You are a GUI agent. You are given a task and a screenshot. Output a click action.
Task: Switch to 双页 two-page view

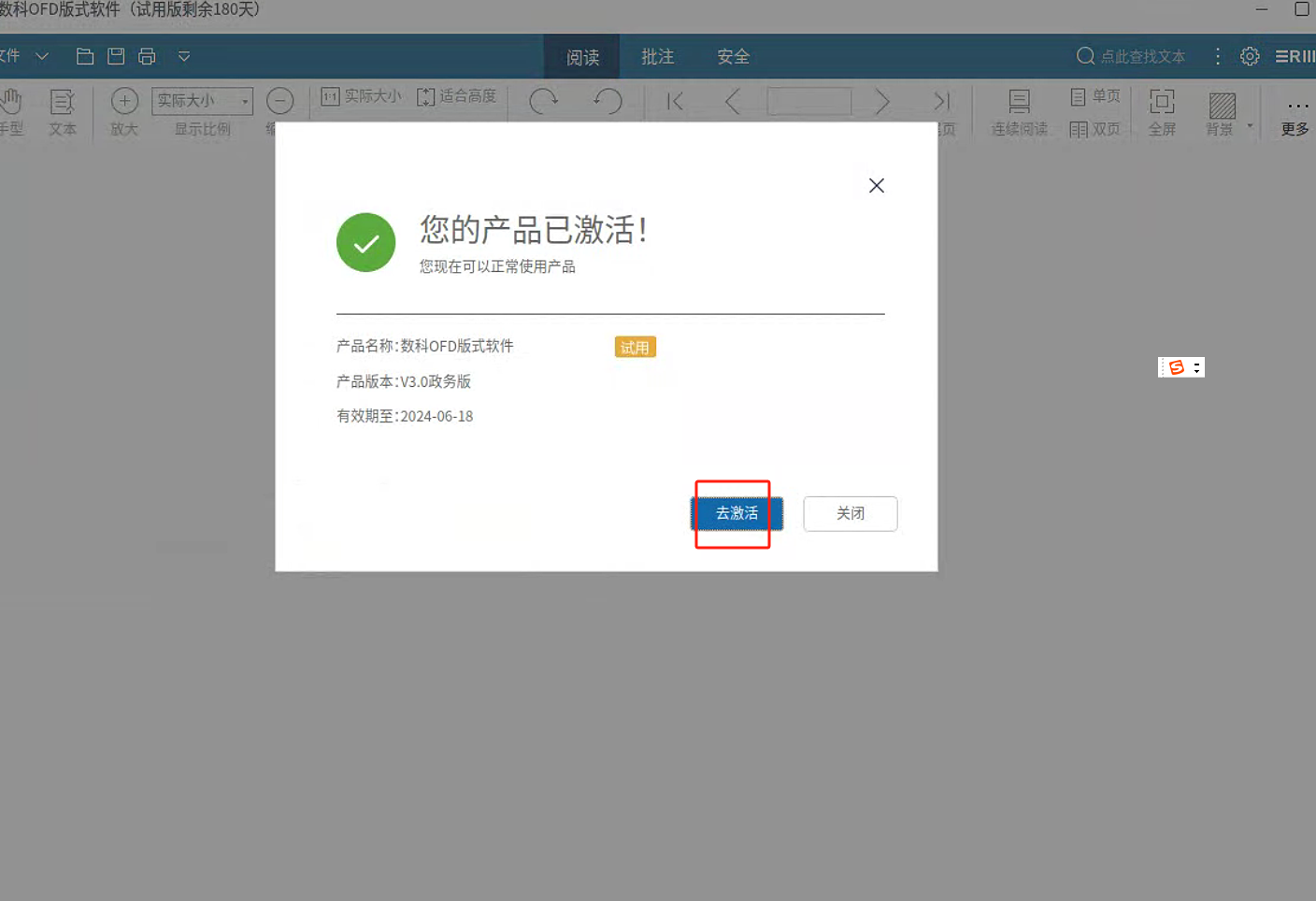click(1094, 128)
